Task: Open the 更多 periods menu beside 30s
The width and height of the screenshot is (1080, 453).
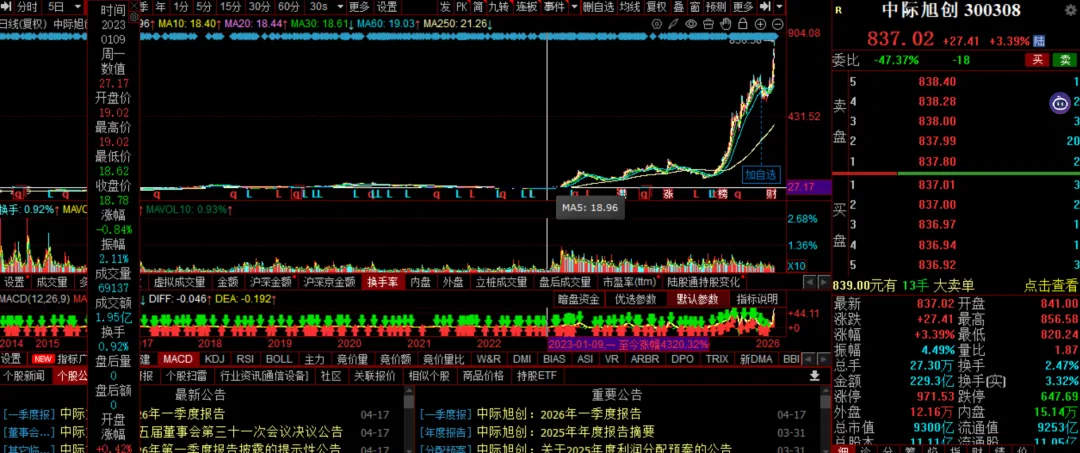Action: tap(359, 7)
